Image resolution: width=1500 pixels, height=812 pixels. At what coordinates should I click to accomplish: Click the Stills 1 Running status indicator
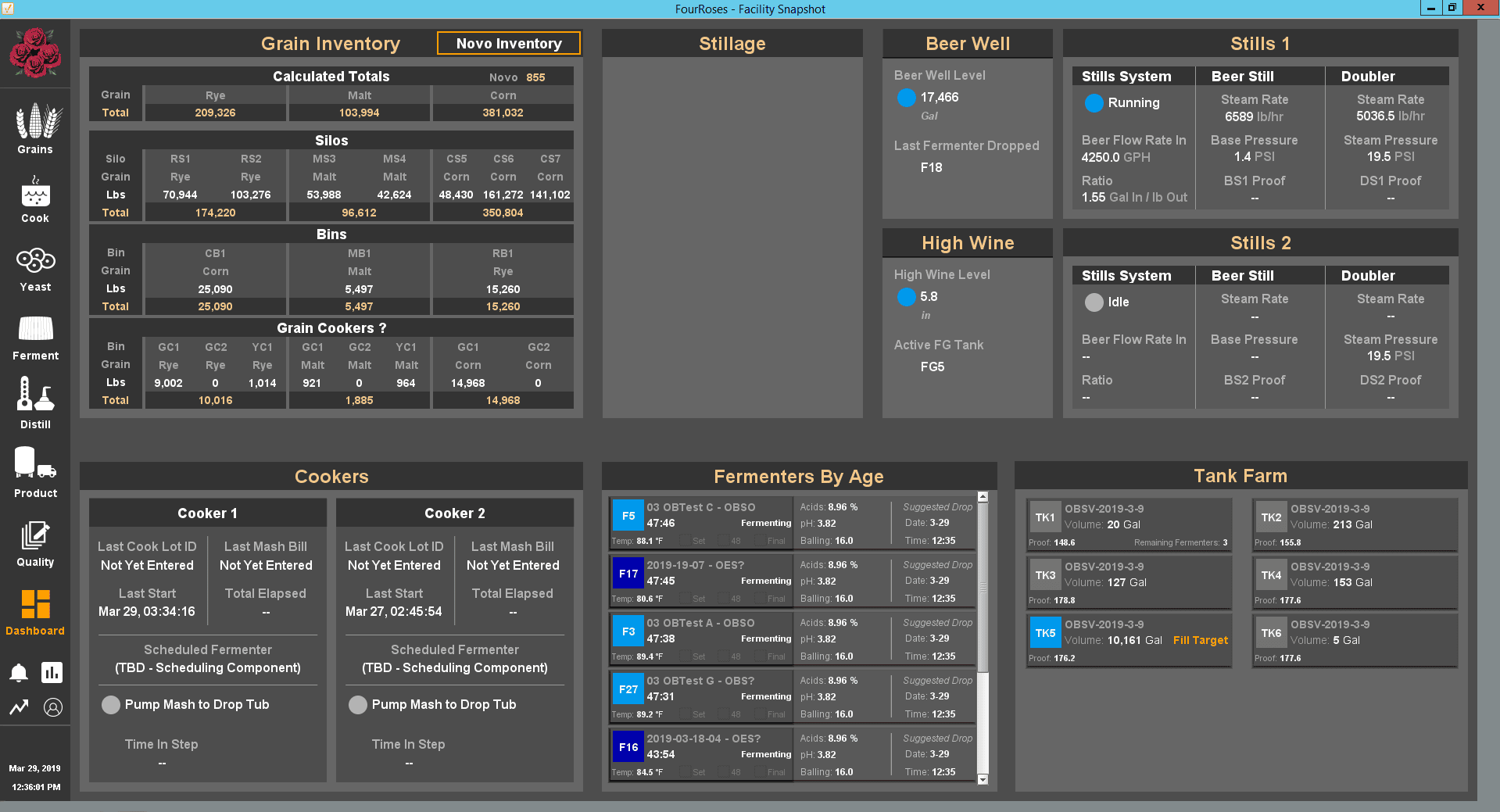click(1094, 103)
